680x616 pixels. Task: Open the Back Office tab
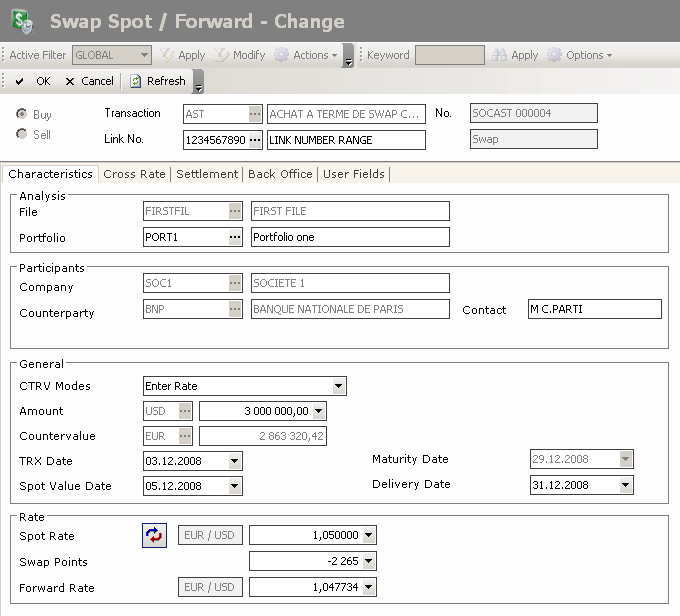tap(280, 174)
